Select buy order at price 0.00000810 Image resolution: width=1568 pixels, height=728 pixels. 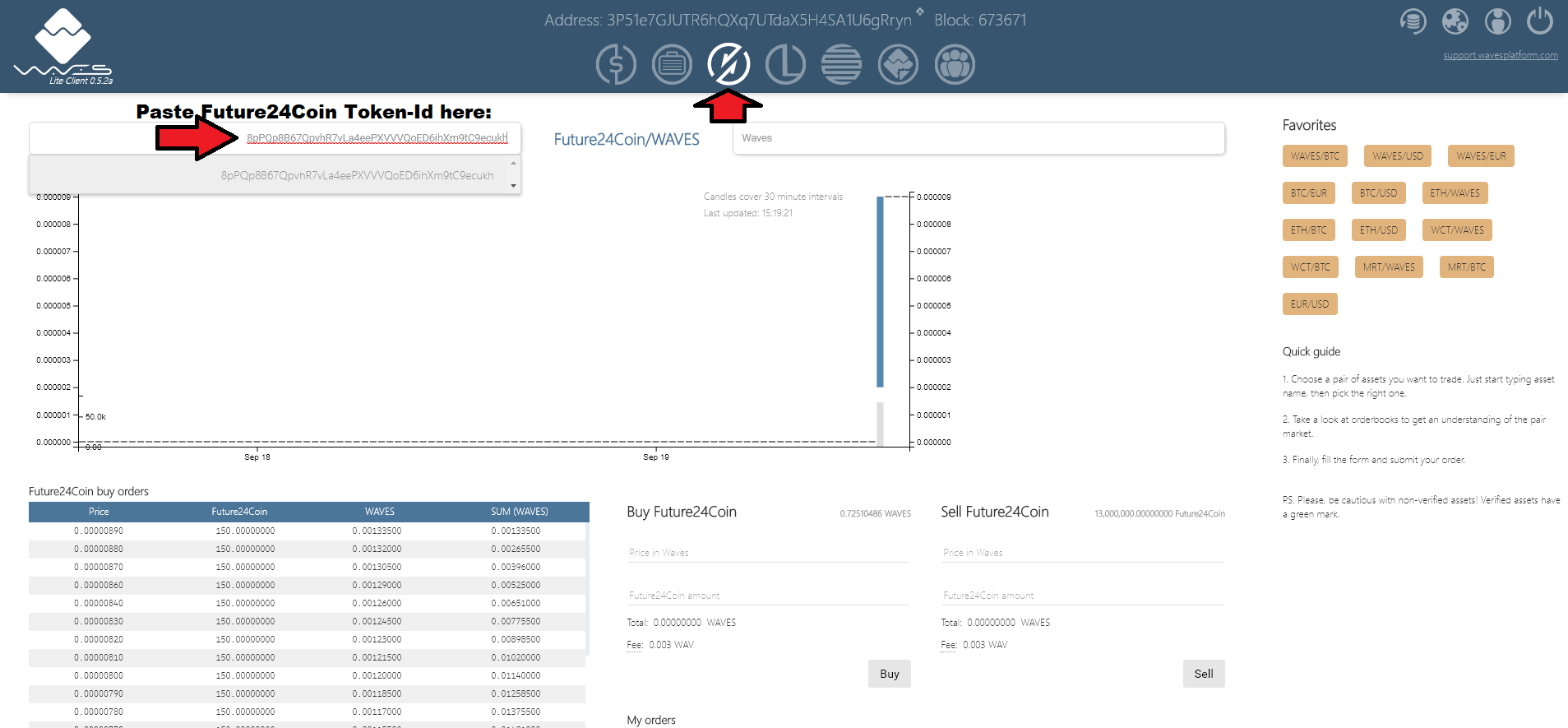pos(307,657)
